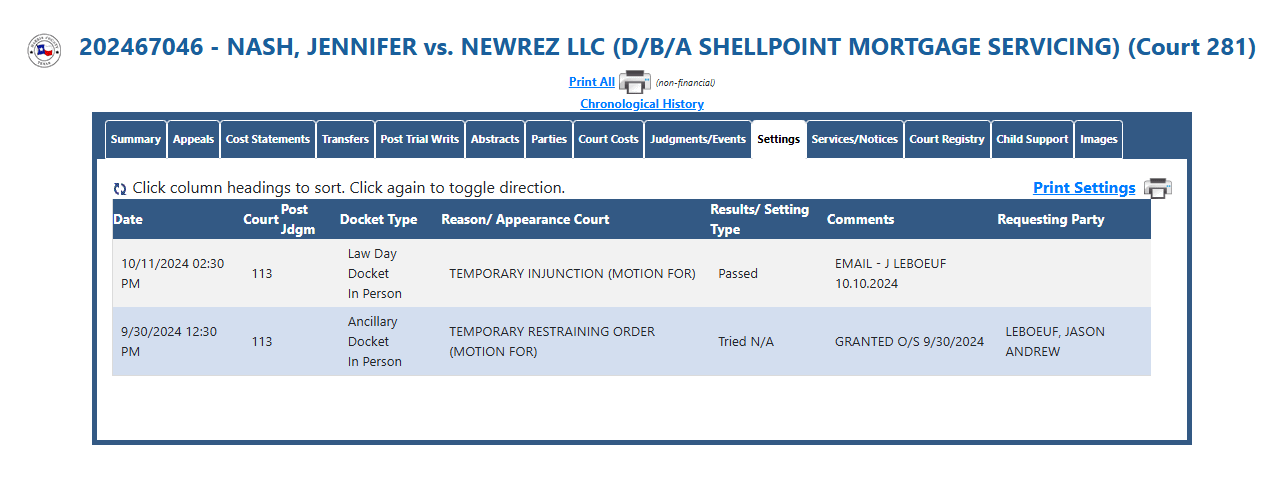Go to the Parties tab
The height and width of the screenshot is (502, 1265).
pyautogui.click(x=549, y=140)
